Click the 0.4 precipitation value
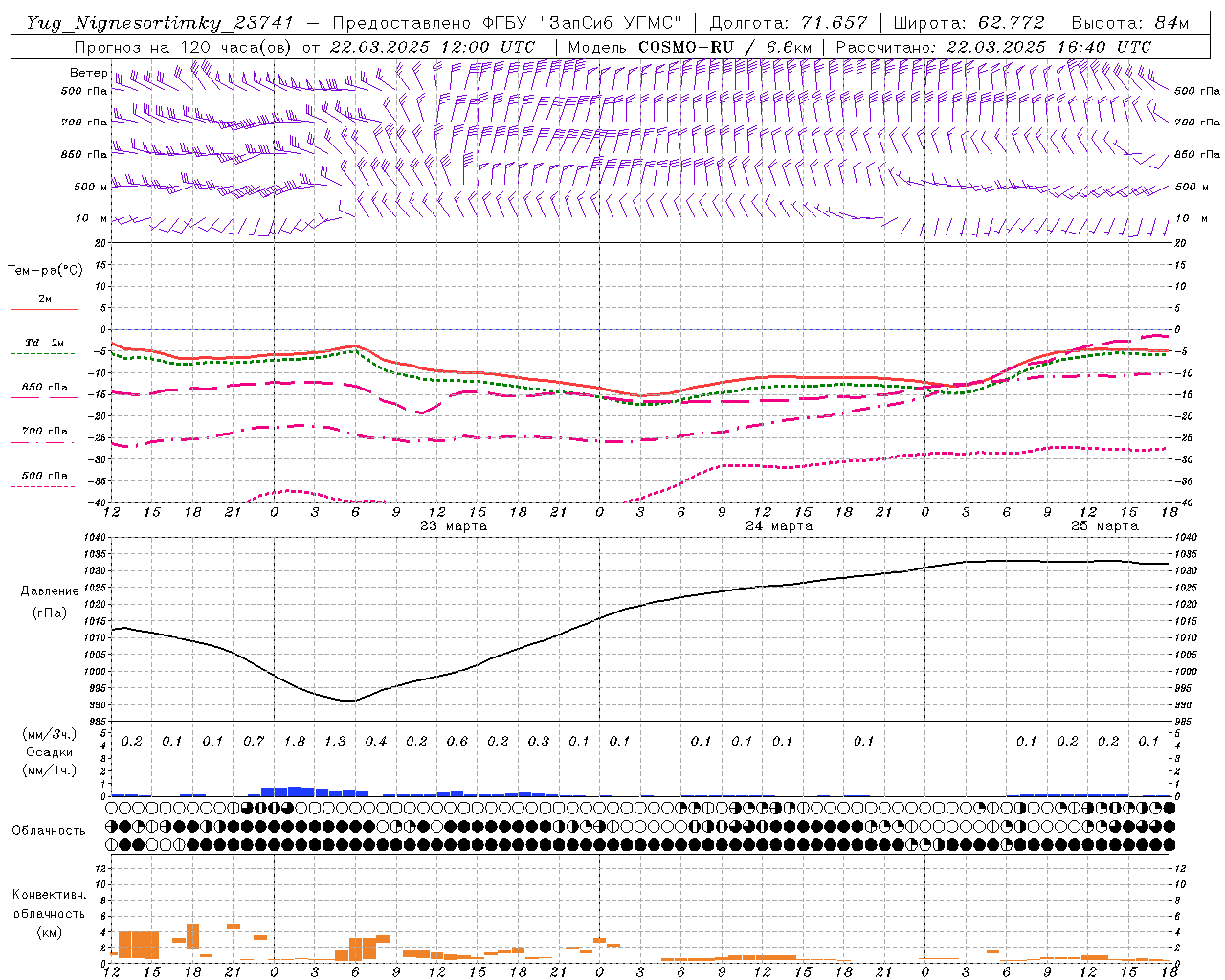 pos(376,742)
